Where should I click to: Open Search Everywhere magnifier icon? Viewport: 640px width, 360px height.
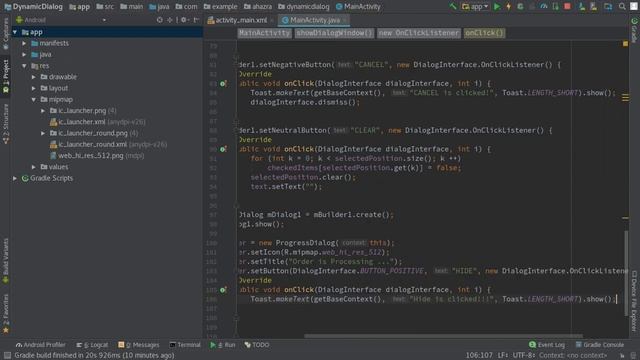click(622, 7)
